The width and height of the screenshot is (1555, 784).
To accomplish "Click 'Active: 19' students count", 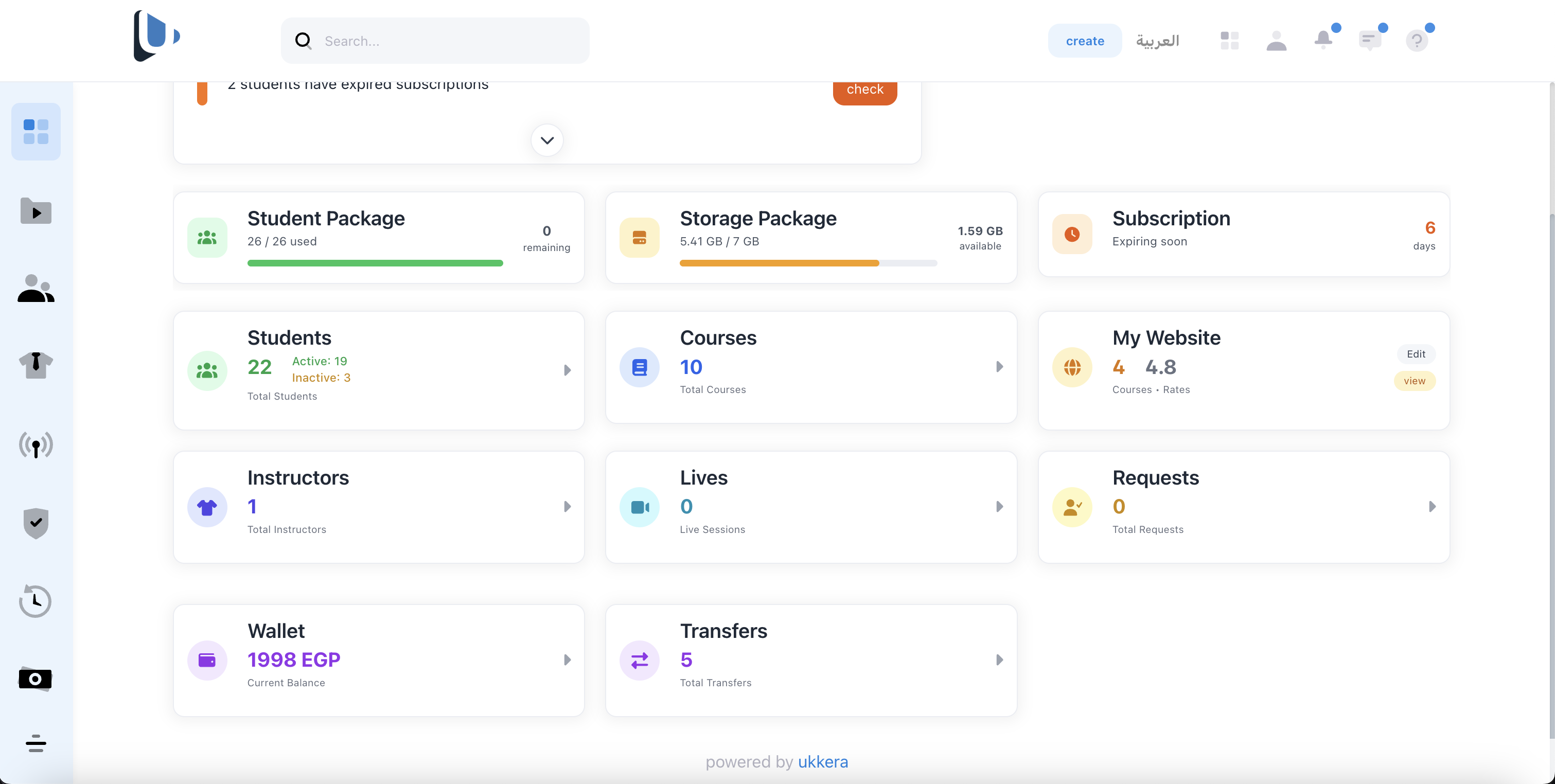I will click(x=320, y=361).
